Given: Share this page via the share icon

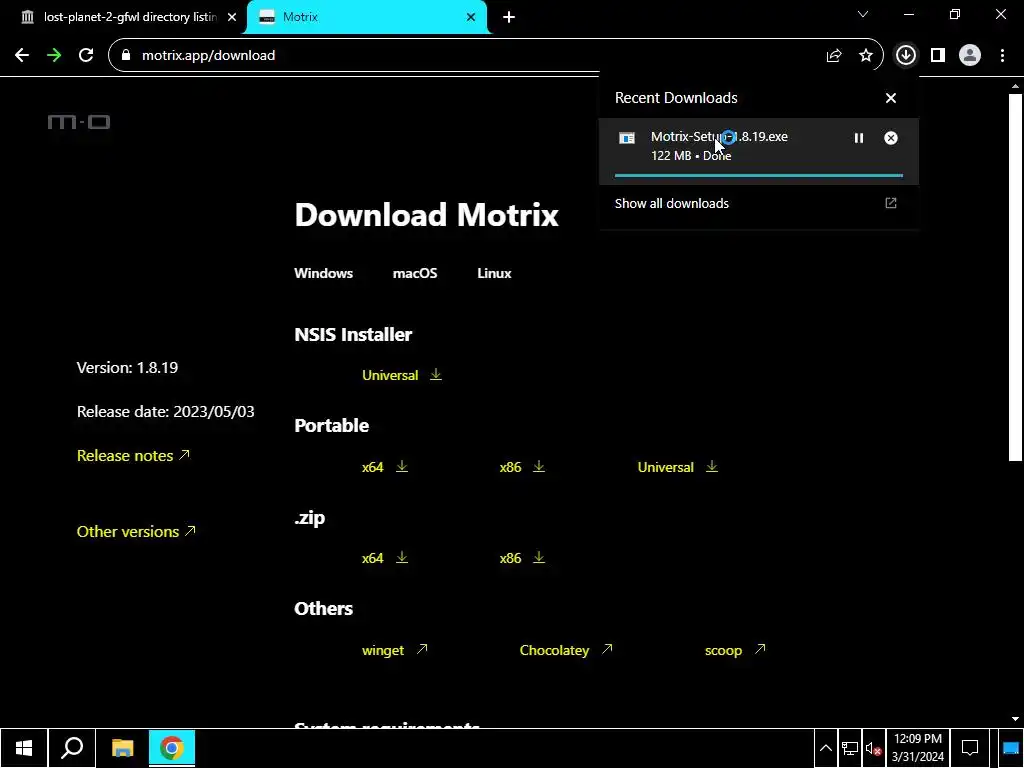Looking at the screenshot, I should (834, 56).
